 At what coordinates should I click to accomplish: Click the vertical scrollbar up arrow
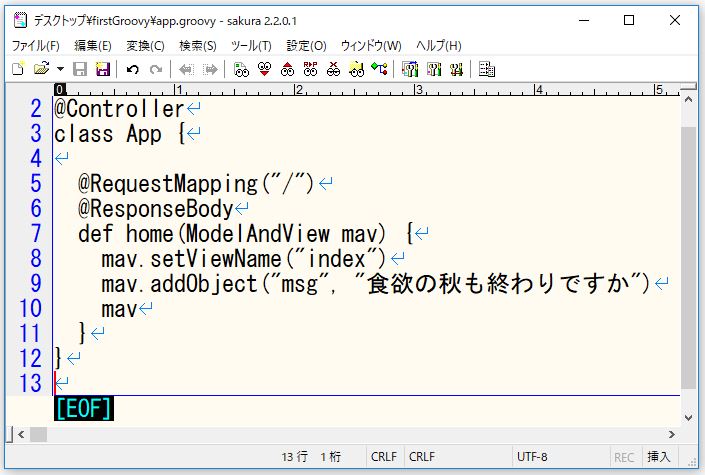[x=688, y=99]
